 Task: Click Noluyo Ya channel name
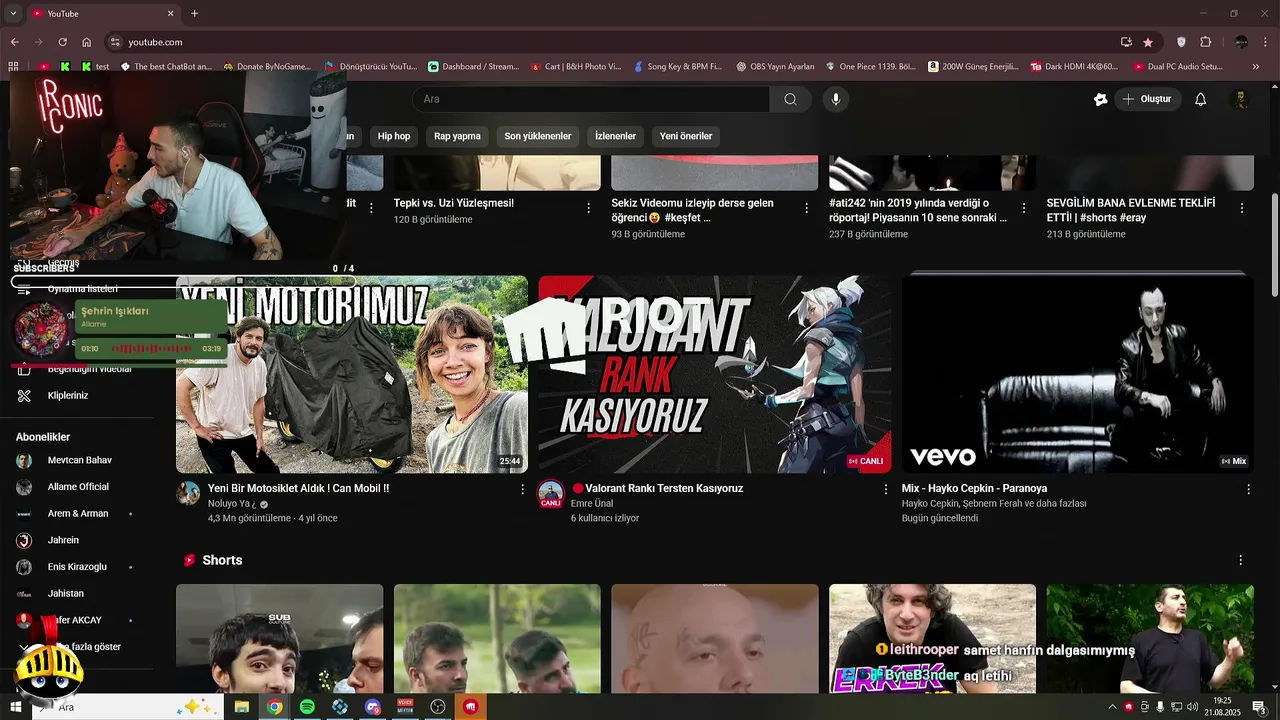232,504
